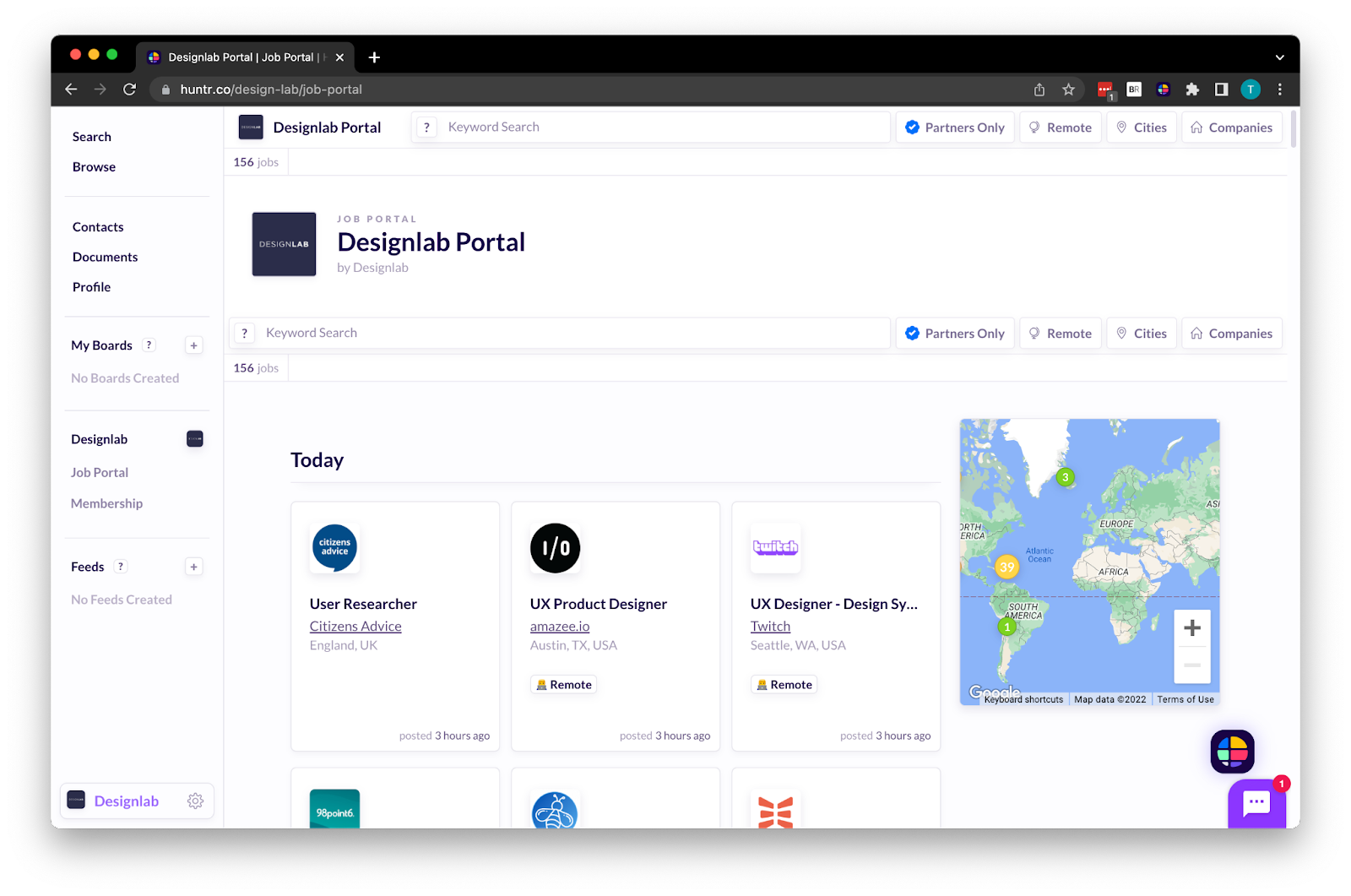Open Search in sidebar

tap(92, 137)
